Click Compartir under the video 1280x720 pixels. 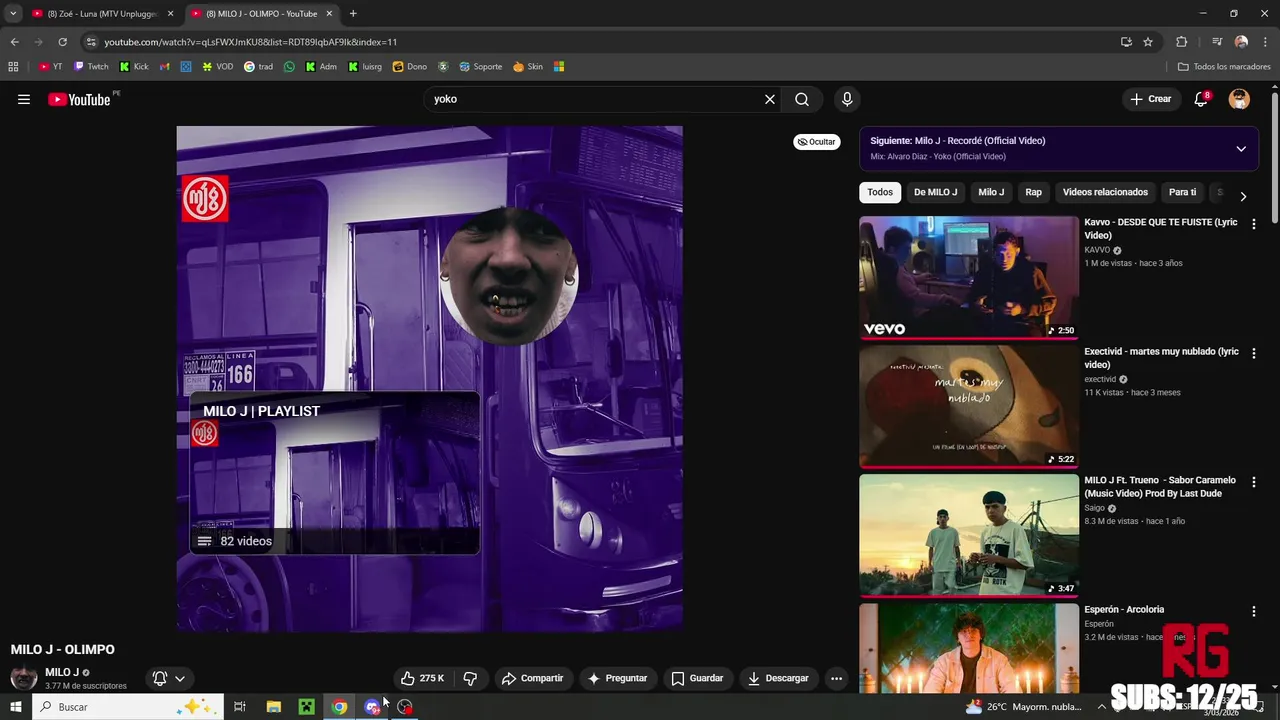533,678
